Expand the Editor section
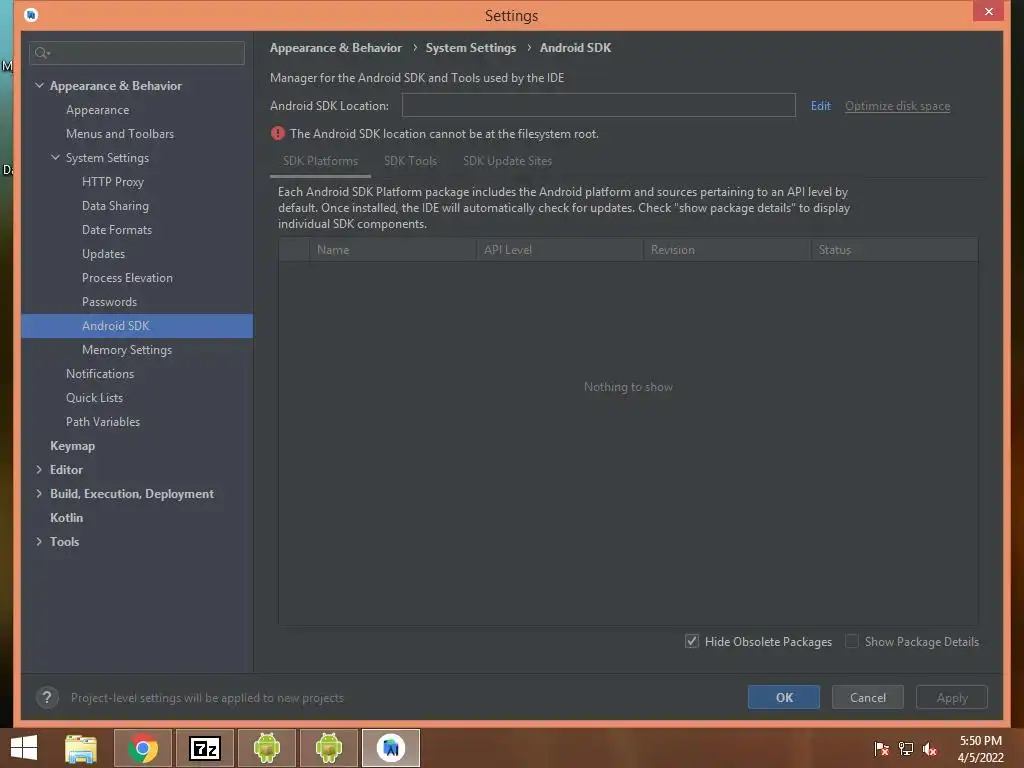 click(39, 470)
